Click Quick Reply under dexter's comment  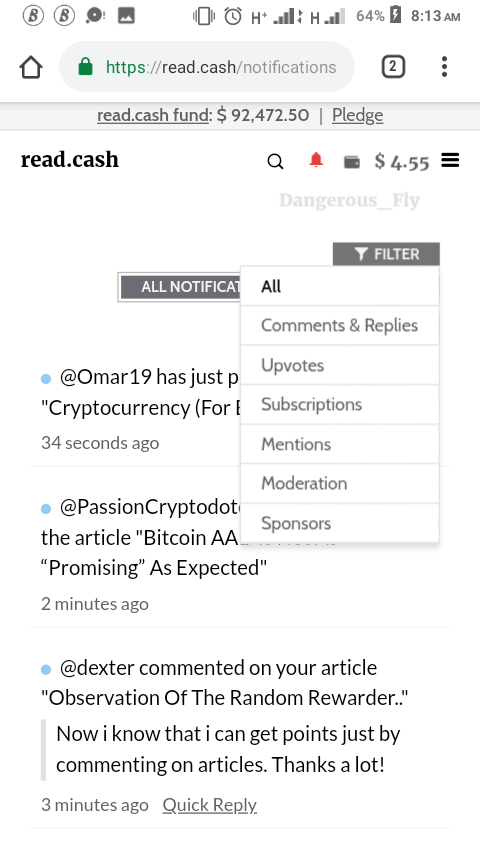point(209,804)
